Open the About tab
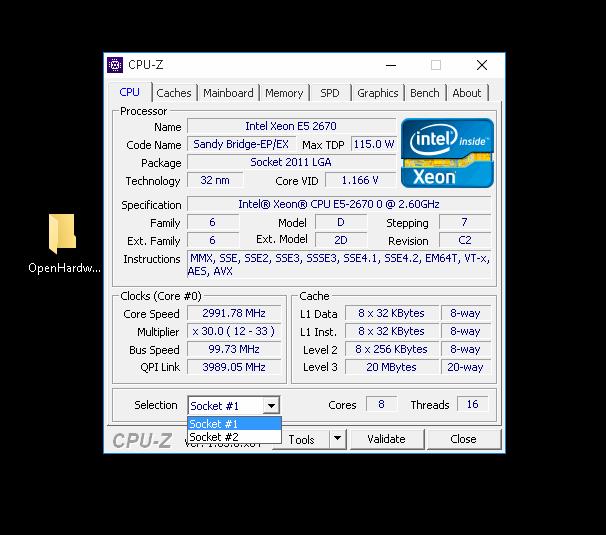Image resolution: width=606 pixels, height=535 pixels. (x=467, y=93)
